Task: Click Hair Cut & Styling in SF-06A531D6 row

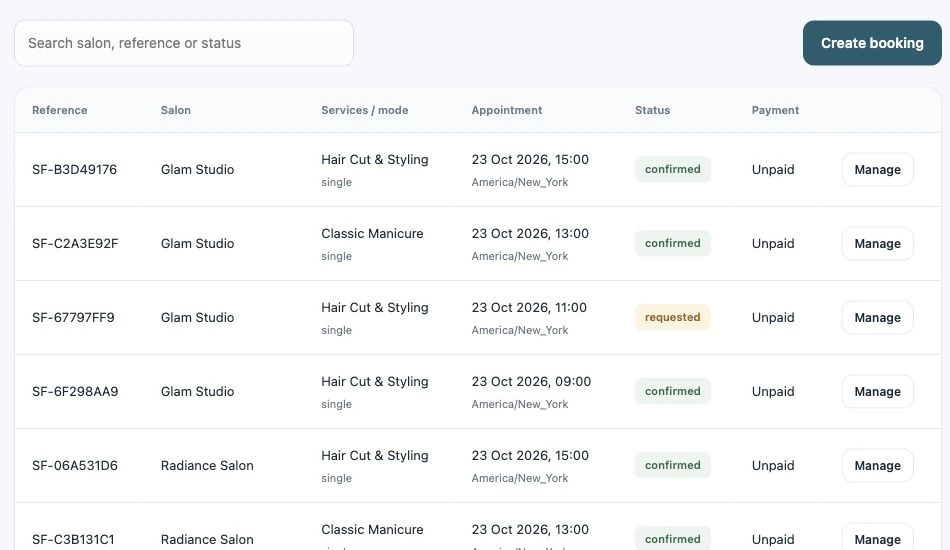Action: coord(374,456)
